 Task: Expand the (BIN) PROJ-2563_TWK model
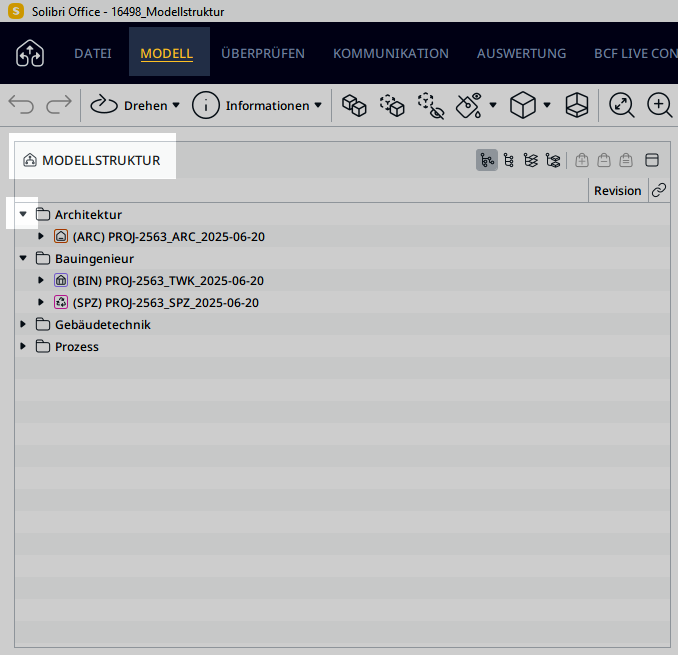(x=41, y=280)
